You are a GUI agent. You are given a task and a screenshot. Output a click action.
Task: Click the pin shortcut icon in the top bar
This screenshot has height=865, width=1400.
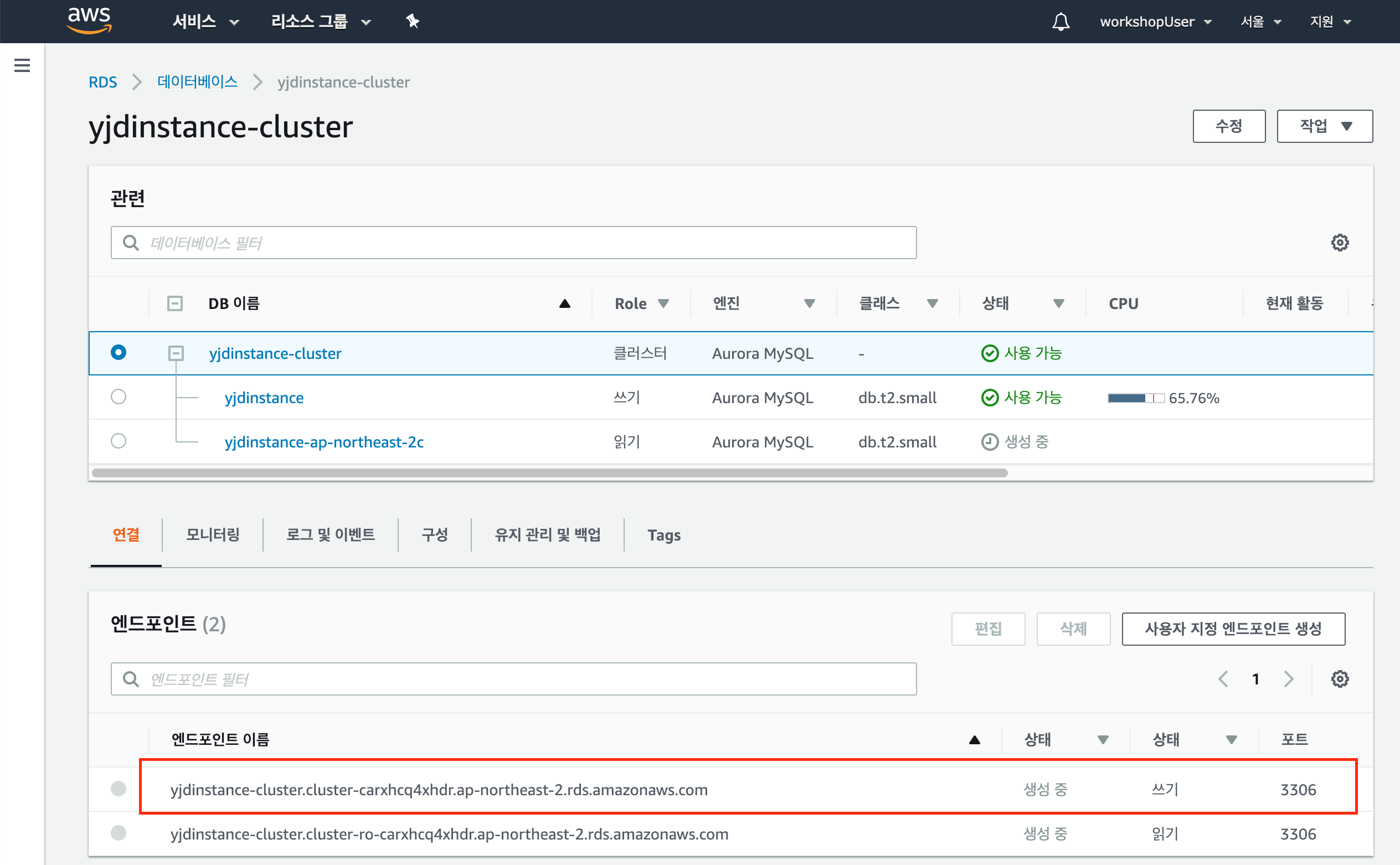click(x=413, y=22)
